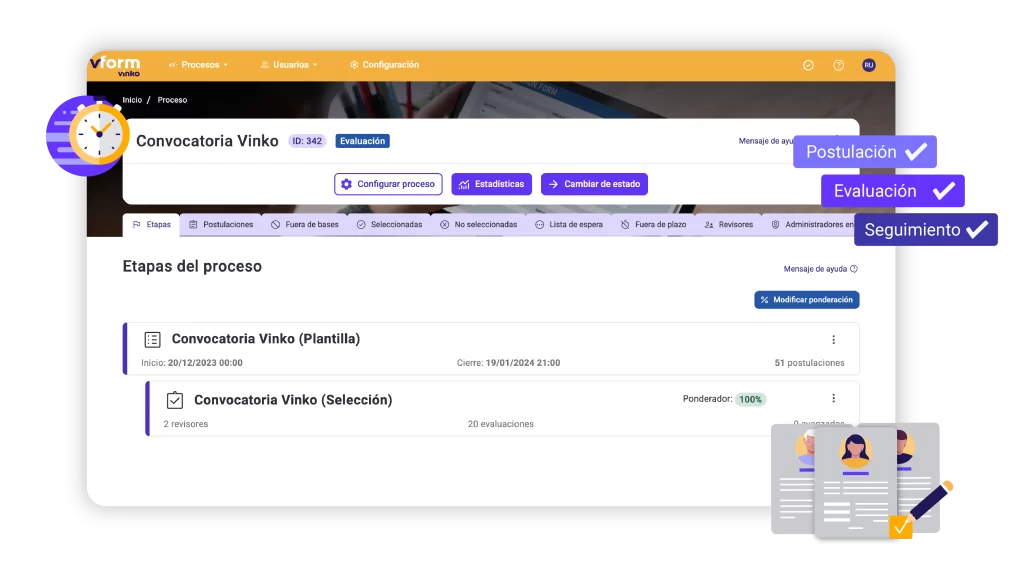1024x585 pixels.
Task: Select the Lista de espera tab
Action: [569, 225]
